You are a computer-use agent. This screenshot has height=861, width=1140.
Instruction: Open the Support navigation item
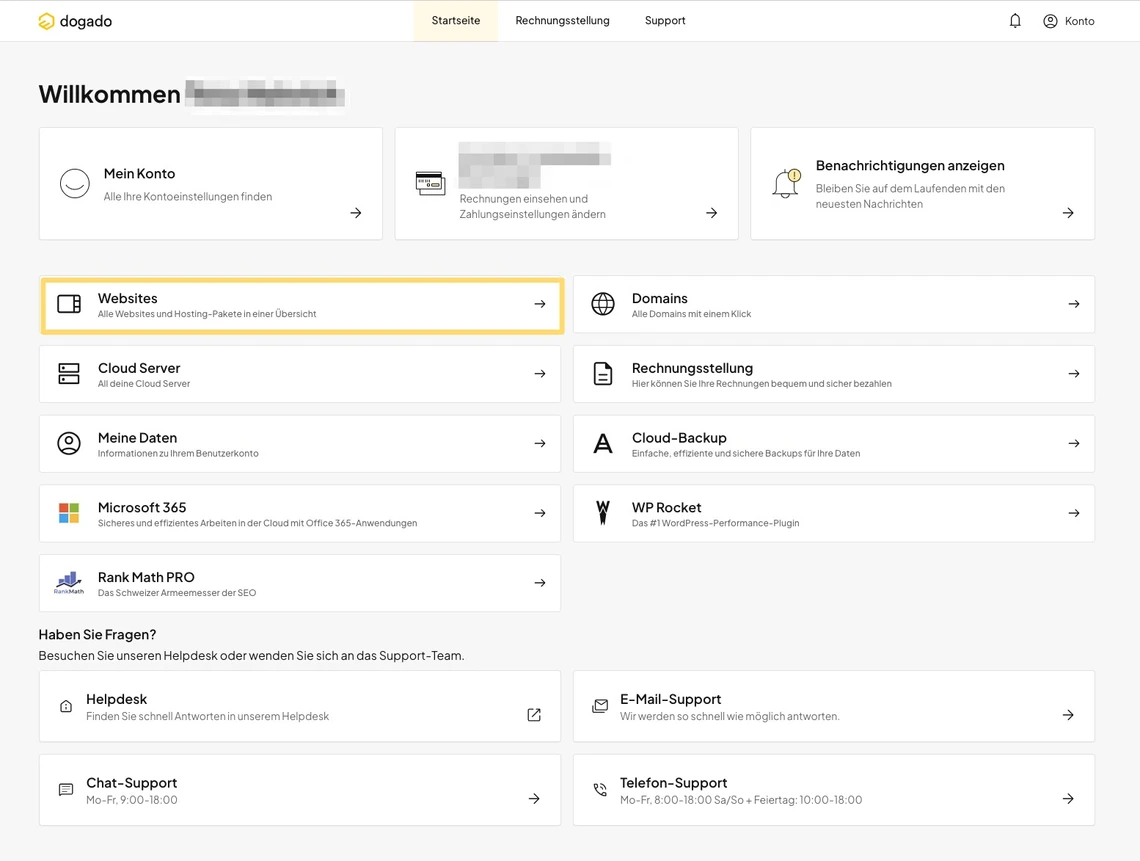point(665,19)
